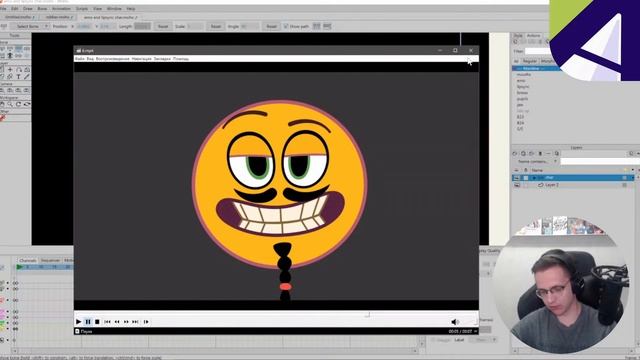Click Reset next to Scale field
640x360 pixels.
[216, 26]
